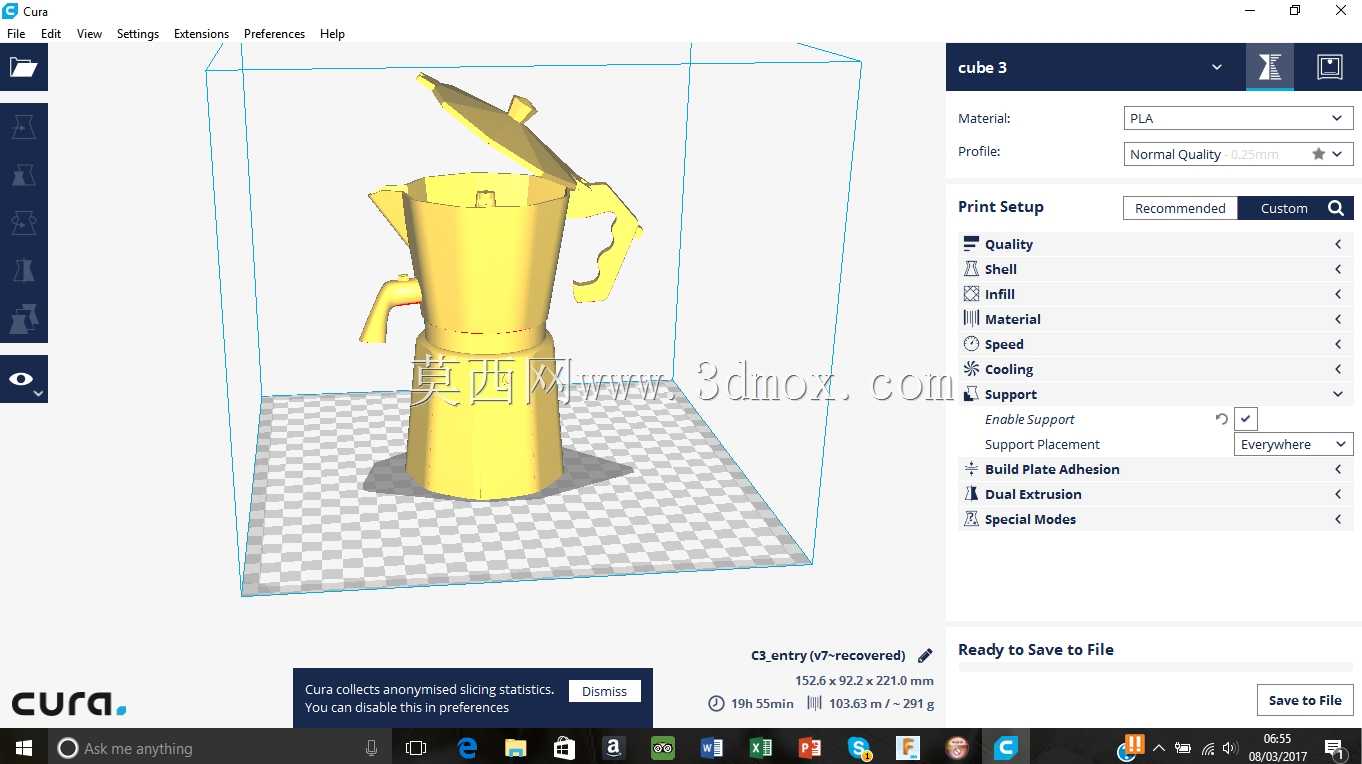The width and height of the screenshot is (1362, 764).
Task: Select the Scale tool in left toolbar
Action: 23,175
